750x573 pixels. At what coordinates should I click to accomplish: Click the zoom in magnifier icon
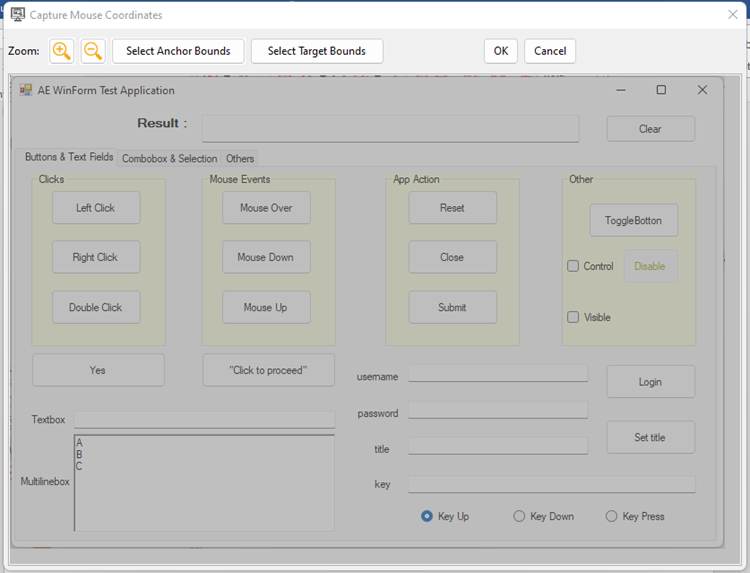pyautogui.click(x=62, y=51)
